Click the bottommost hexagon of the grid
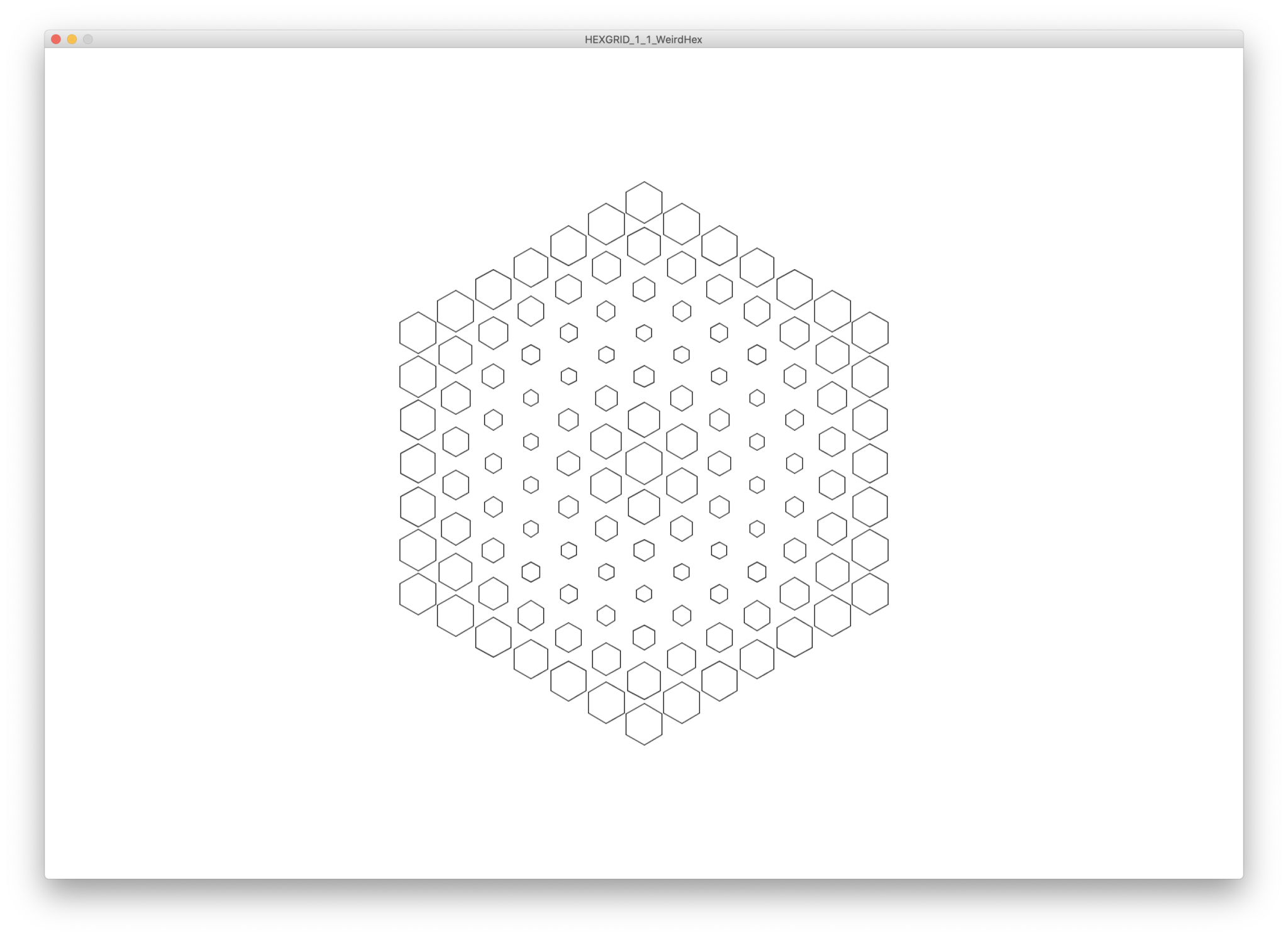Image resolution: width=1288 pixels, height=938 pixels. click(643, 724)
